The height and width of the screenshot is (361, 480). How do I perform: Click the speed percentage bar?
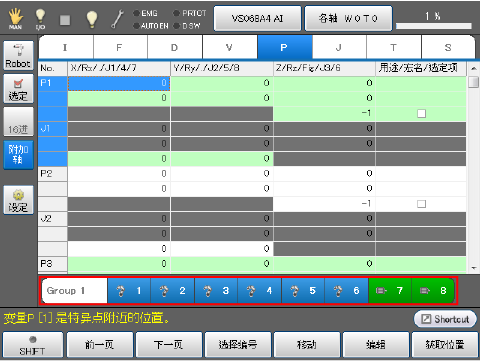(434, 26)
